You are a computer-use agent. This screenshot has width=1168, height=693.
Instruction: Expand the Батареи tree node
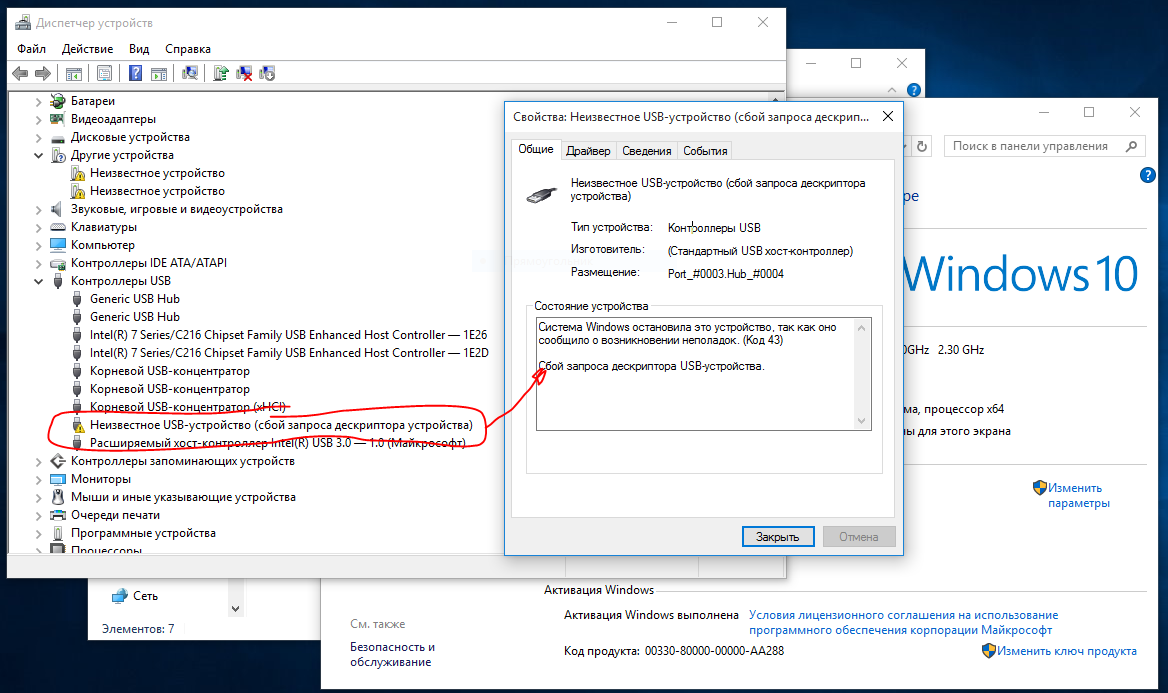pos(39,101)
